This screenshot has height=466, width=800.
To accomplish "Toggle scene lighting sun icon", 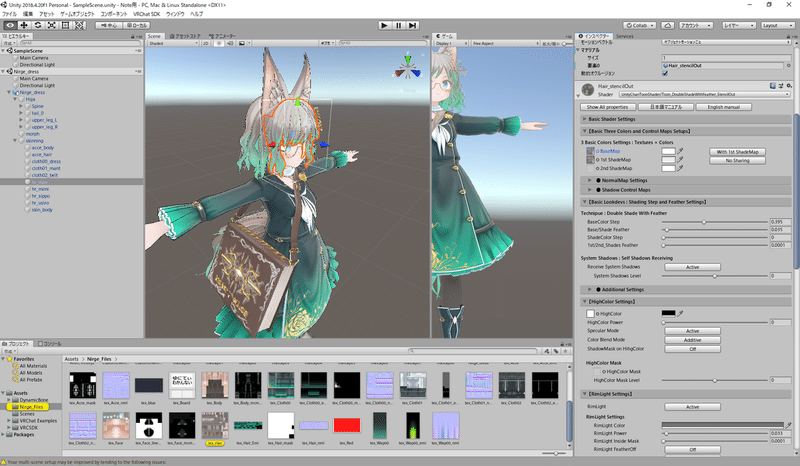I will click(x=218, y=43).
